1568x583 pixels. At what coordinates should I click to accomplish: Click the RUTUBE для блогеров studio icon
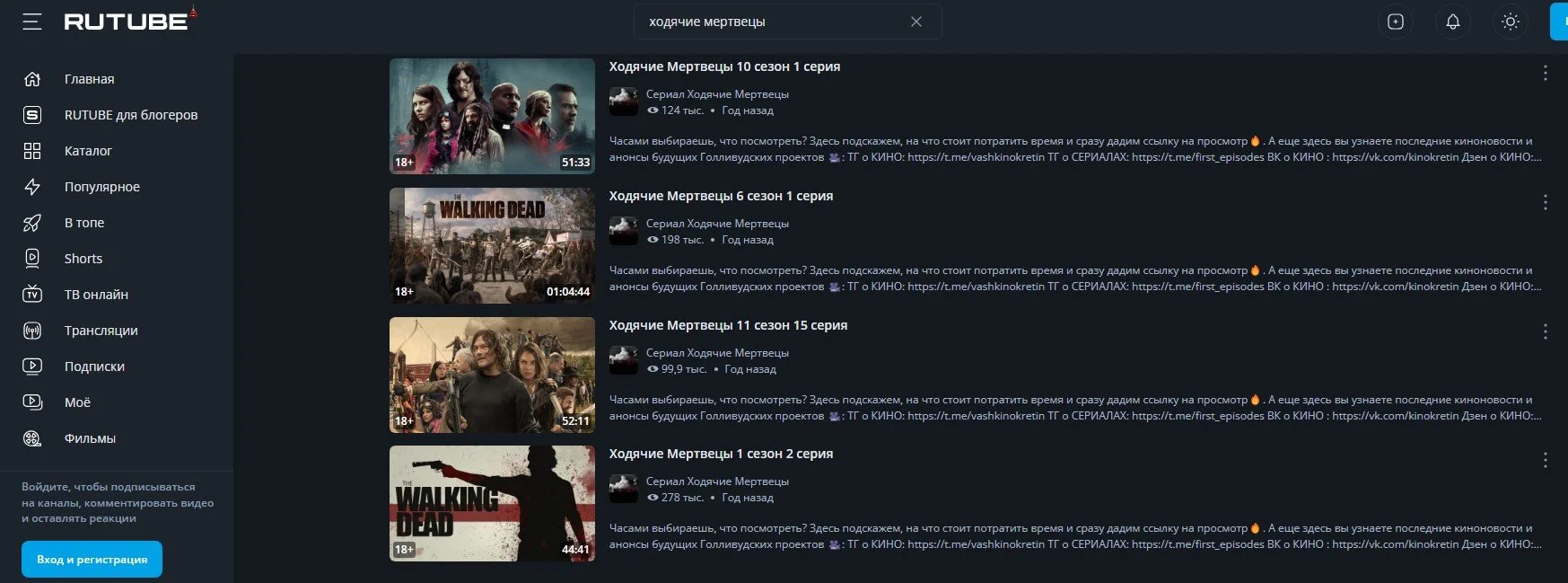coord(32,115)
